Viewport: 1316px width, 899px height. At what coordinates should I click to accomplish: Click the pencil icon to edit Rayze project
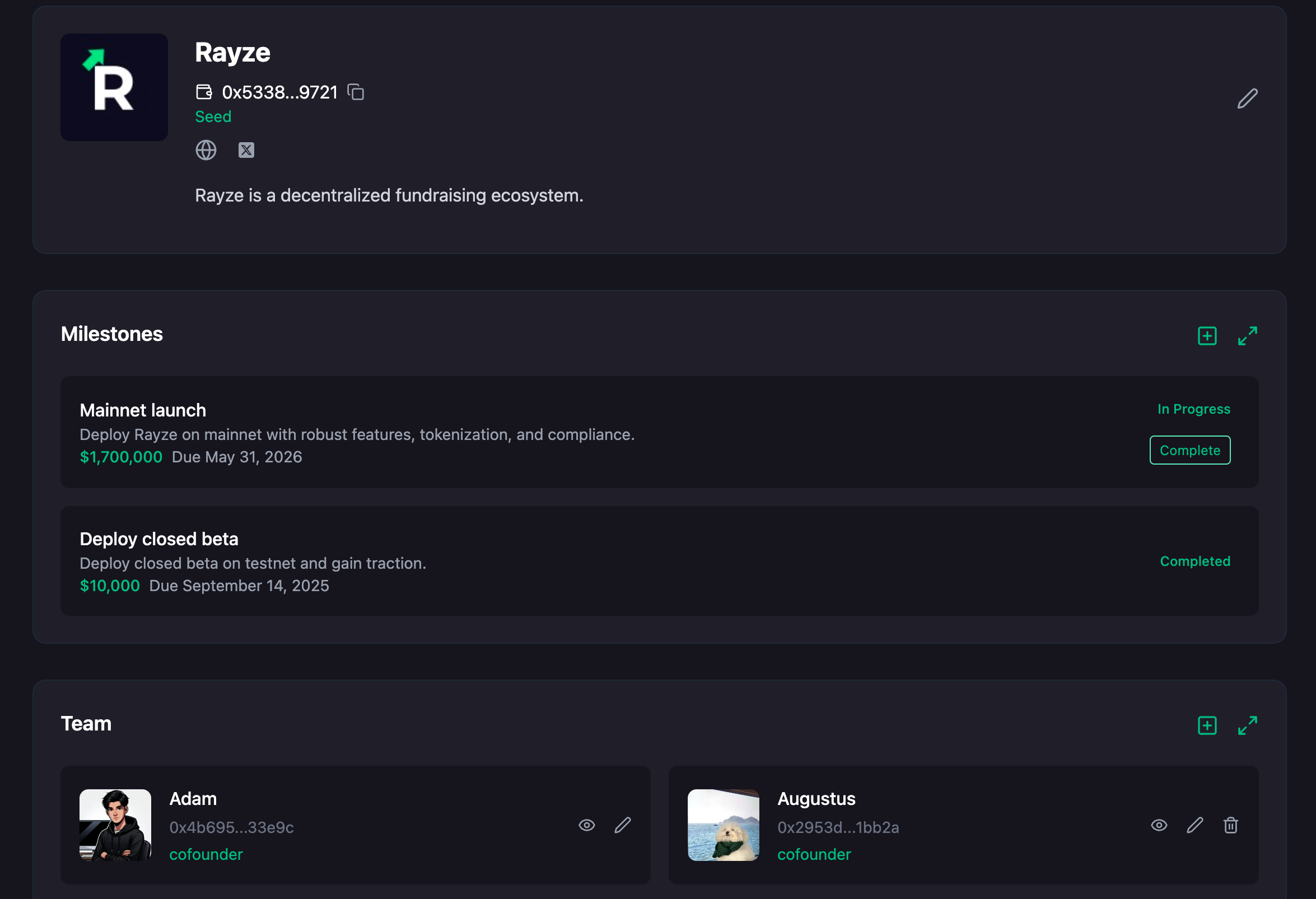tap(1247, 99)
